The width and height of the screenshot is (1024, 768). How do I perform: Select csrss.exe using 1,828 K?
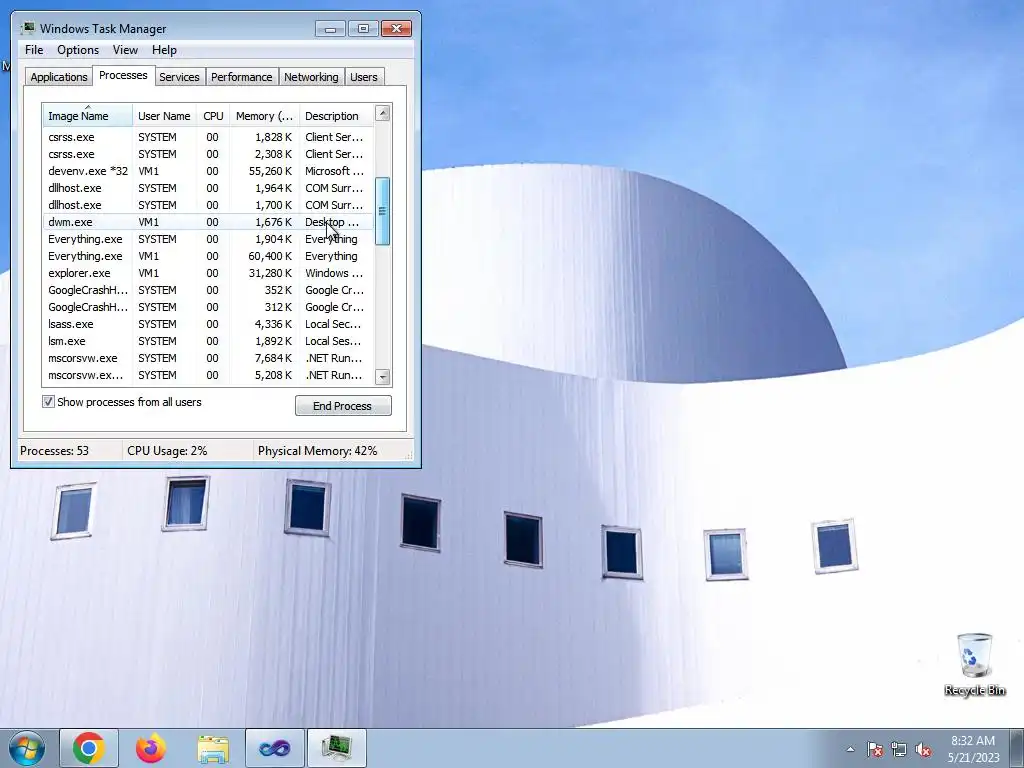(x=208, y=137)
